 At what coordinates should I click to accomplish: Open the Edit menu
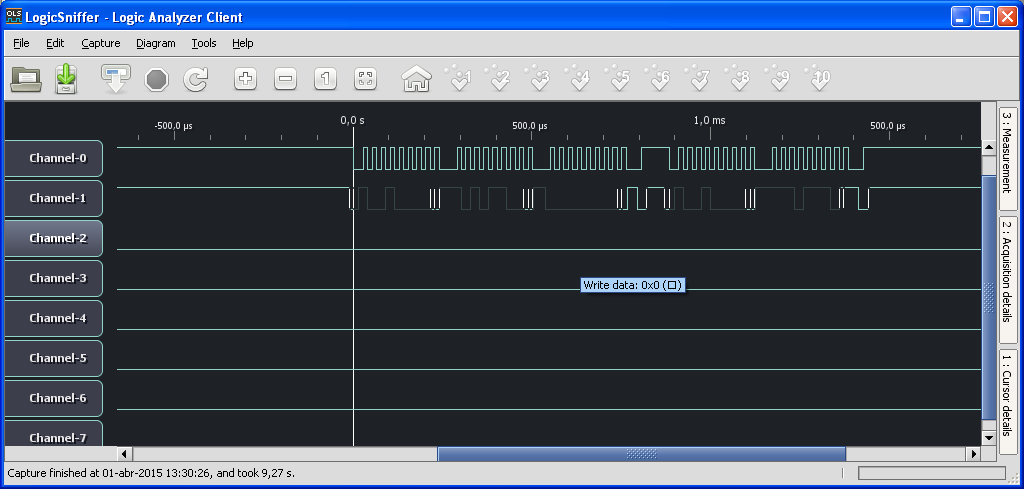pyautogui.click(x=55, y=43)
